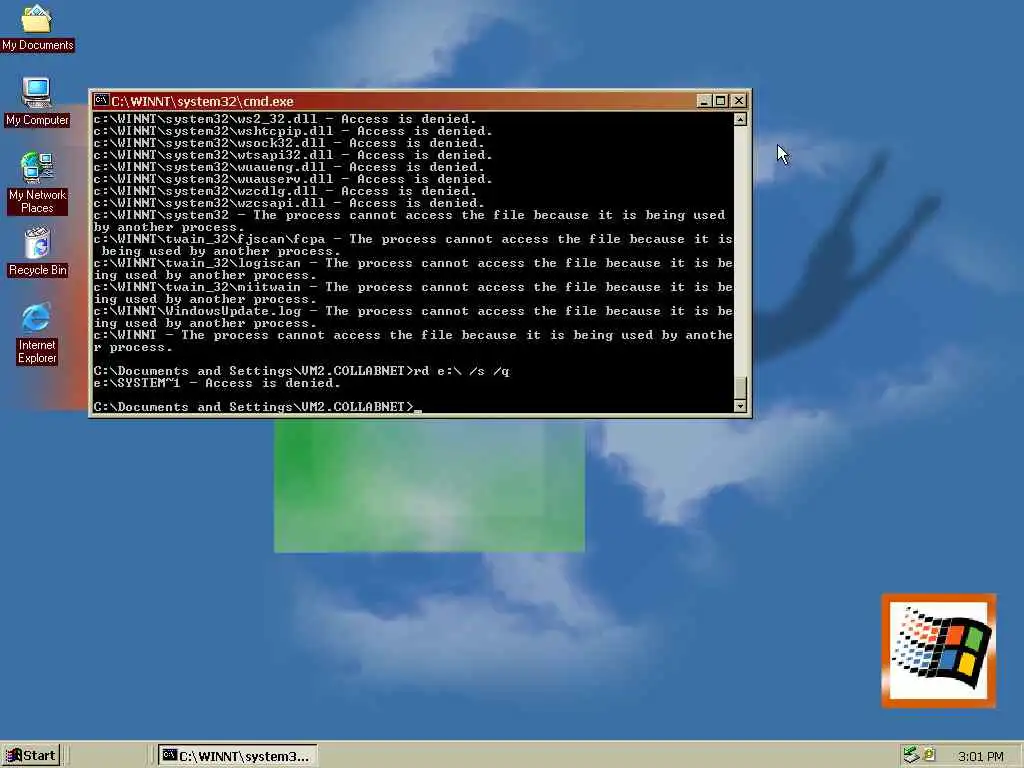Click the last prompt line with the cursor
1024x768 pixels.
pyautogui.click(x=258, y=407)
